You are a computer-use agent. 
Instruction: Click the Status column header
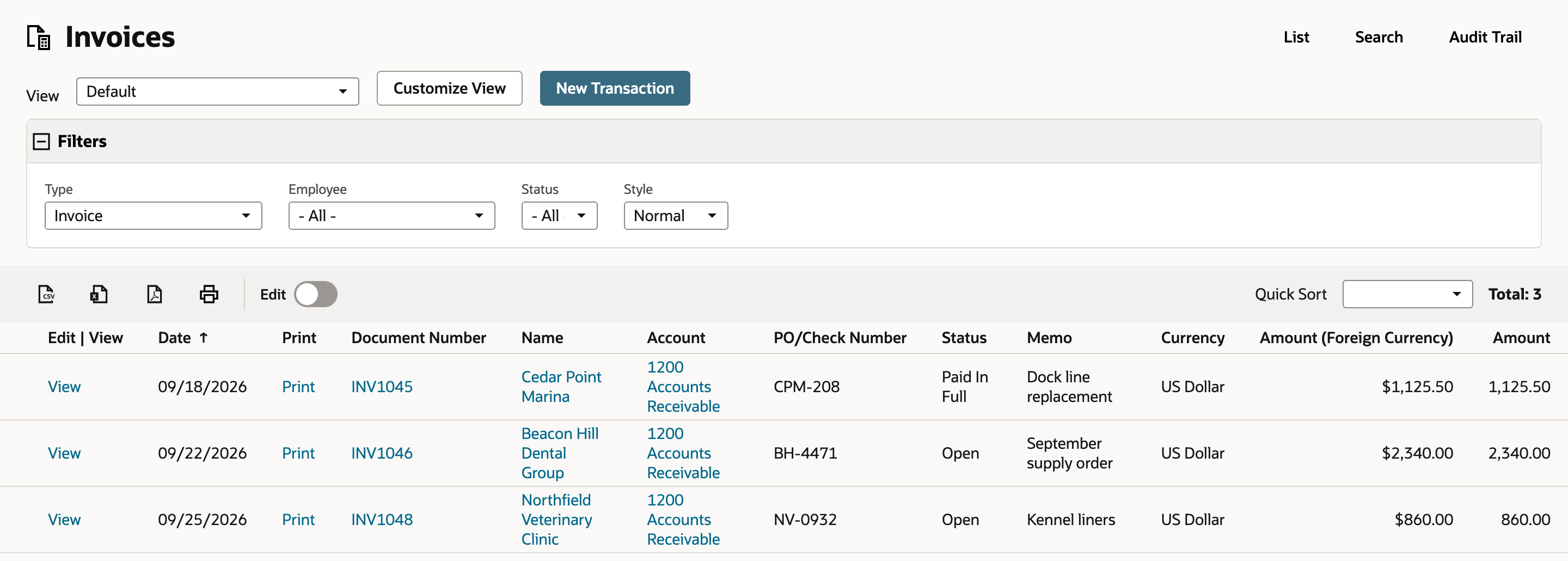pyautogui.click(x=964, y=338)
